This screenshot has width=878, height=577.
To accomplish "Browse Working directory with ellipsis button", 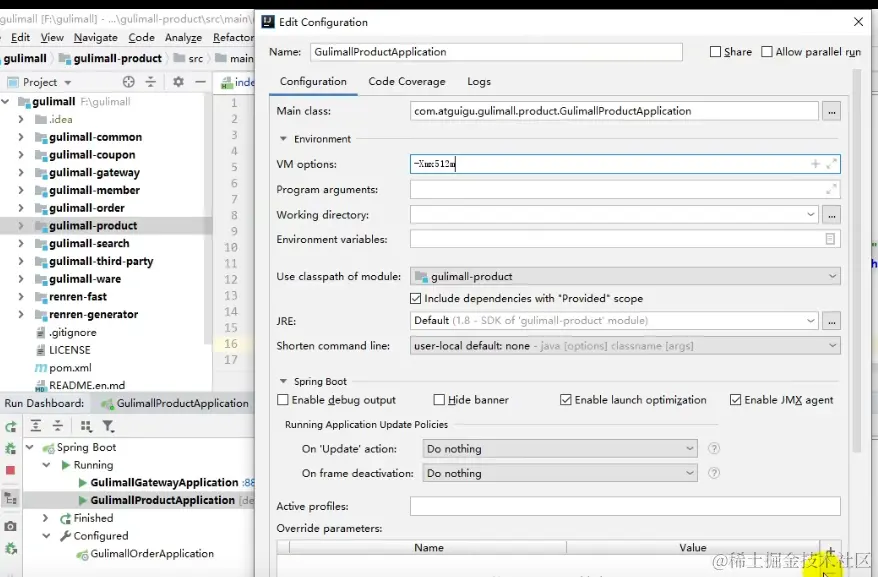I will pyautogui.click(x=832, y=215).
